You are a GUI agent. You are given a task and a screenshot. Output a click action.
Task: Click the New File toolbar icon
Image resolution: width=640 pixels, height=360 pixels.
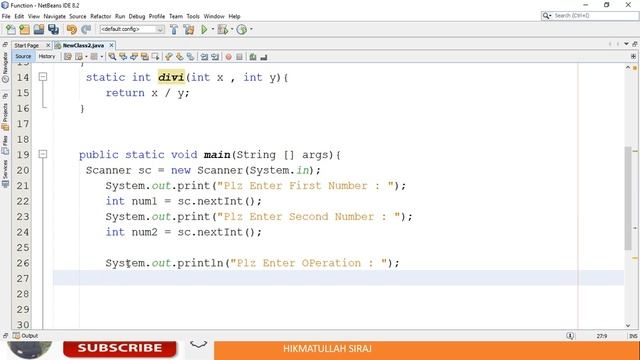(x=11, y=29)
